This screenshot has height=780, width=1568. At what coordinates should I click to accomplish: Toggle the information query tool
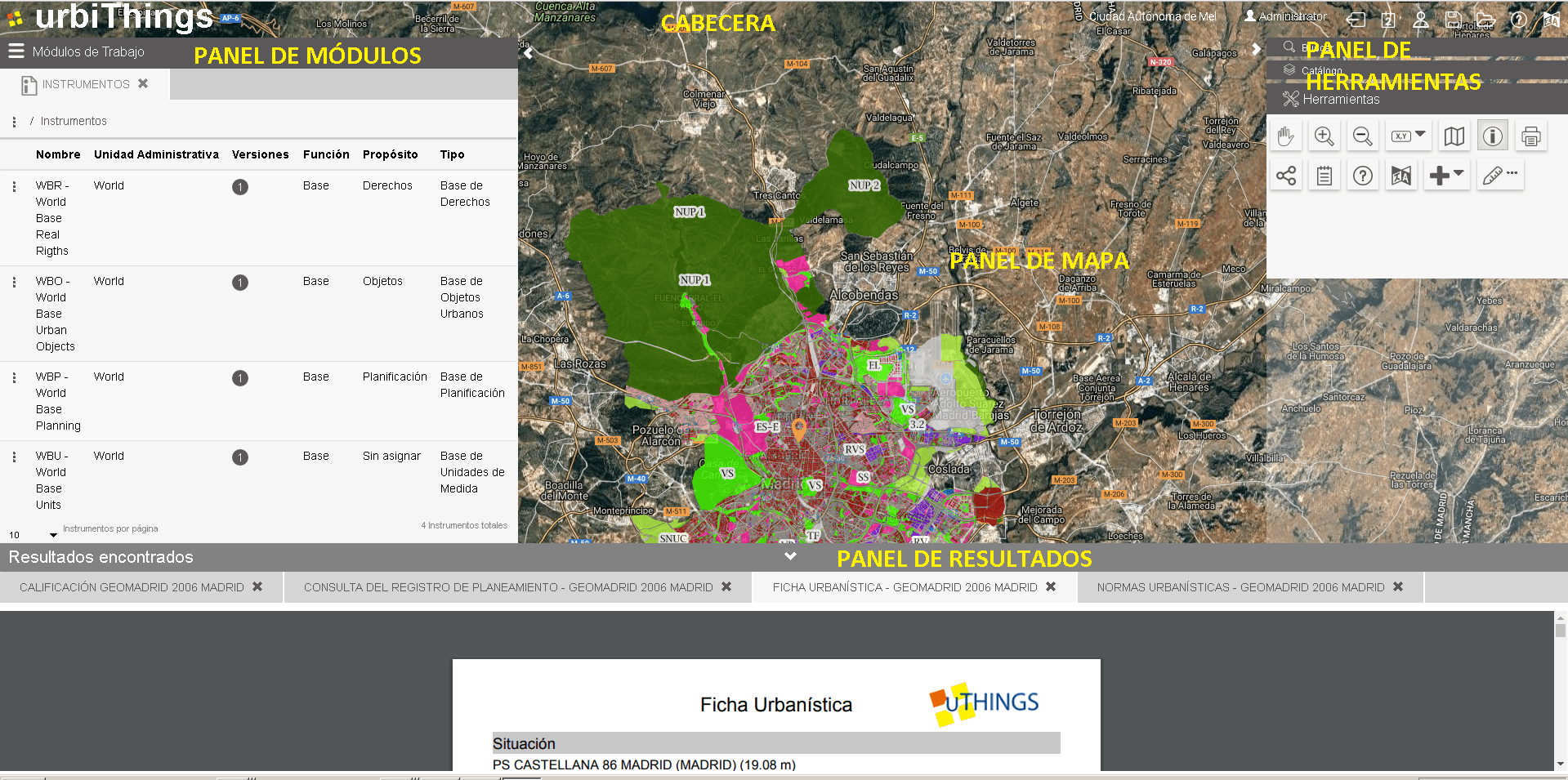tap(1493, 136)
